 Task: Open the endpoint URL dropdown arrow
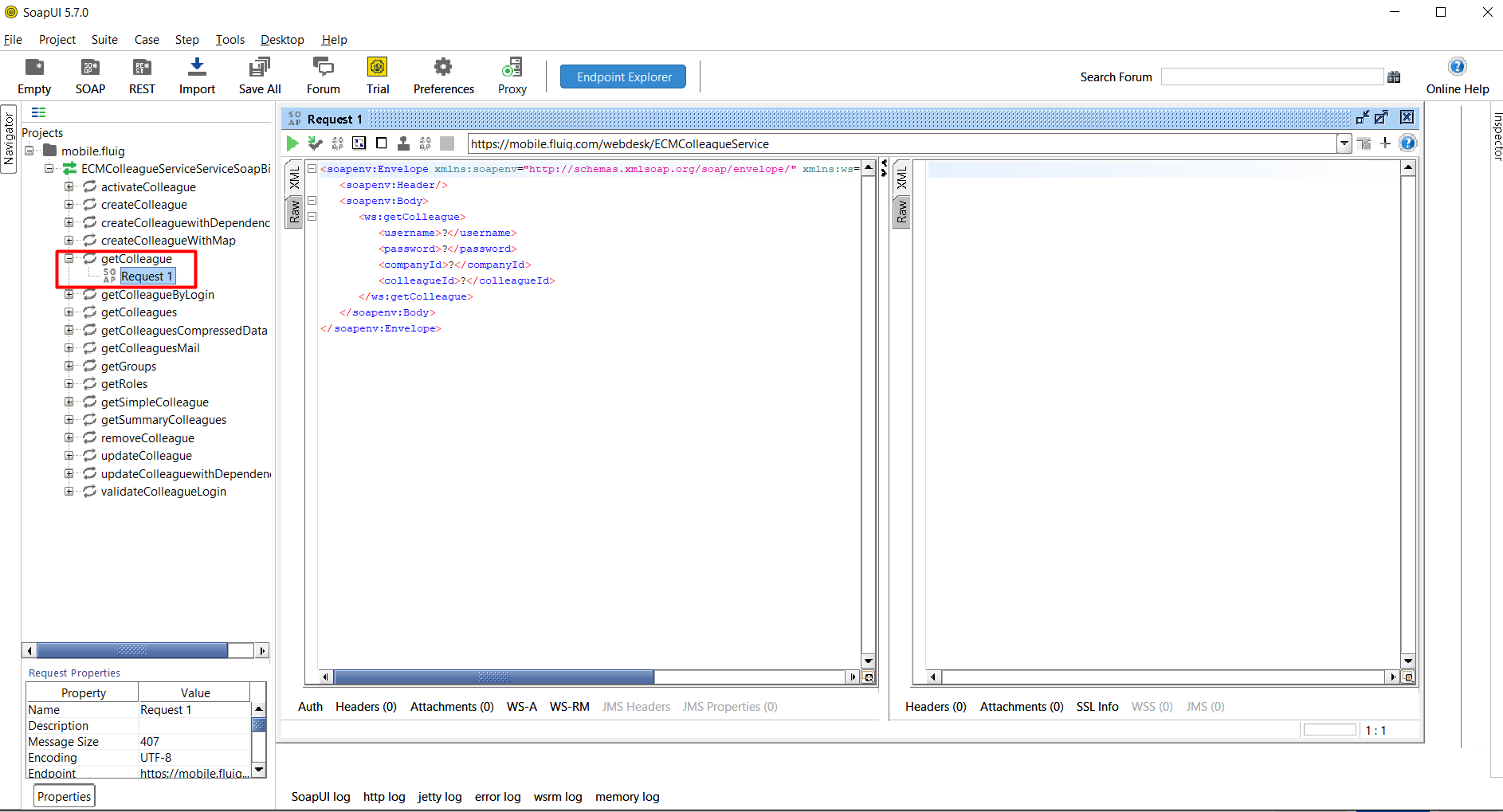coord(1344,143)
